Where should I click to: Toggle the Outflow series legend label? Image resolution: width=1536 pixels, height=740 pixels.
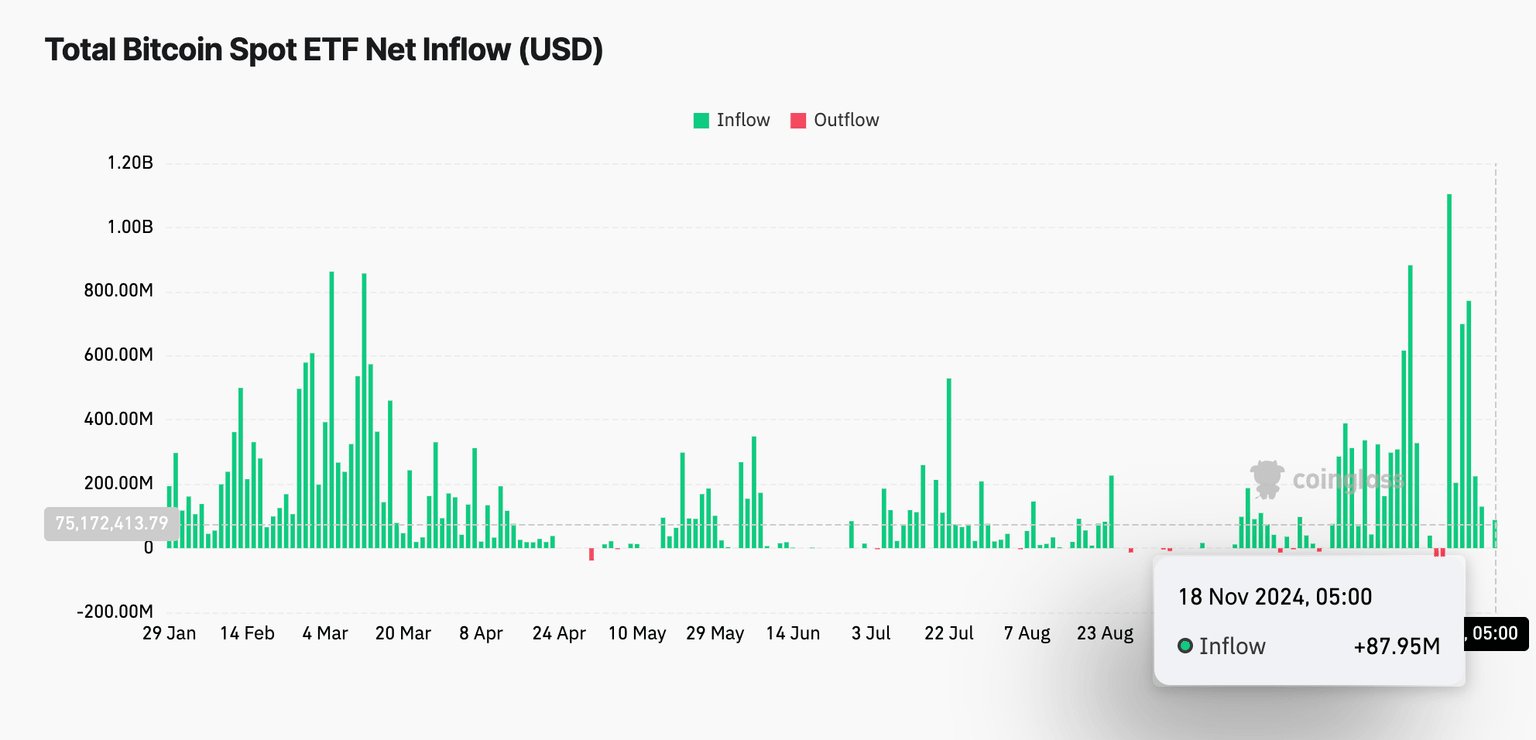point(846,120)
